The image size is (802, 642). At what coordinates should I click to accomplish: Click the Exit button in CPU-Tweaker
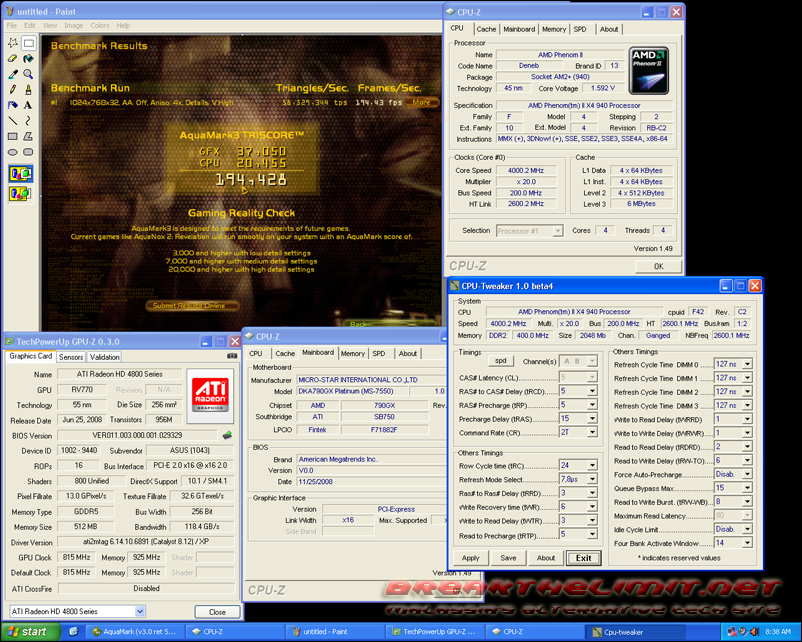[x=584, y=558]
